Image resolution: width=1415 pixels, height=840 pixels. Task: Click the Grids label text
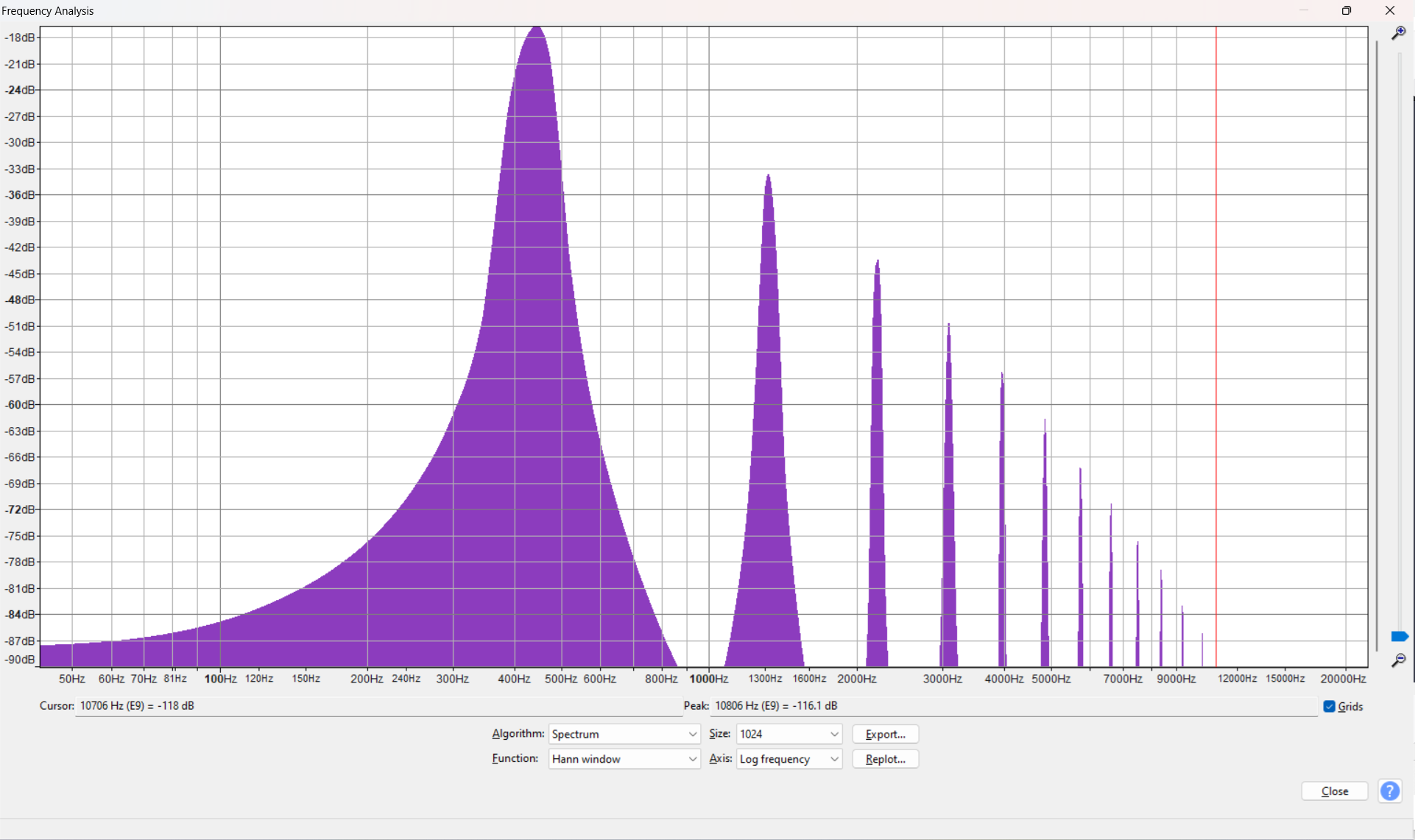click(1349, 706)
